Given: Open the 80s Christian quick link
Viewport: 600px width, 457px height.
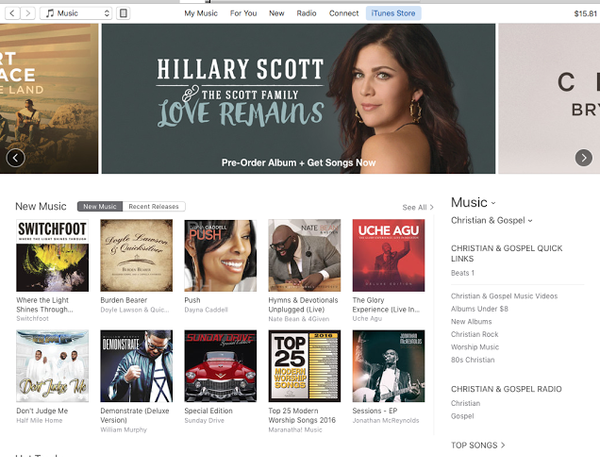Looking at the screenshot, I should [x=473, y=360].
